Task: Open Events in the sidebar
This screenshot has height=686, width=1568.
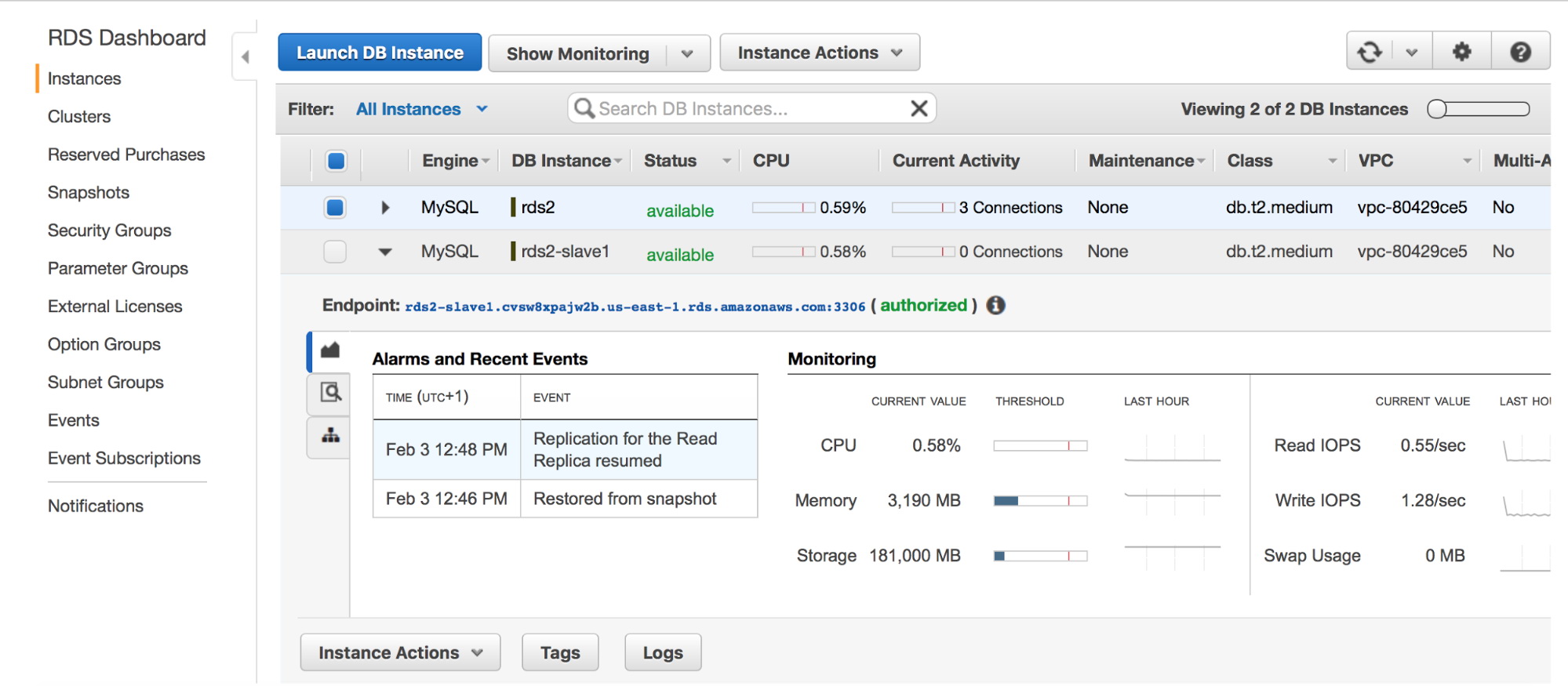Action: coord(73,420)
